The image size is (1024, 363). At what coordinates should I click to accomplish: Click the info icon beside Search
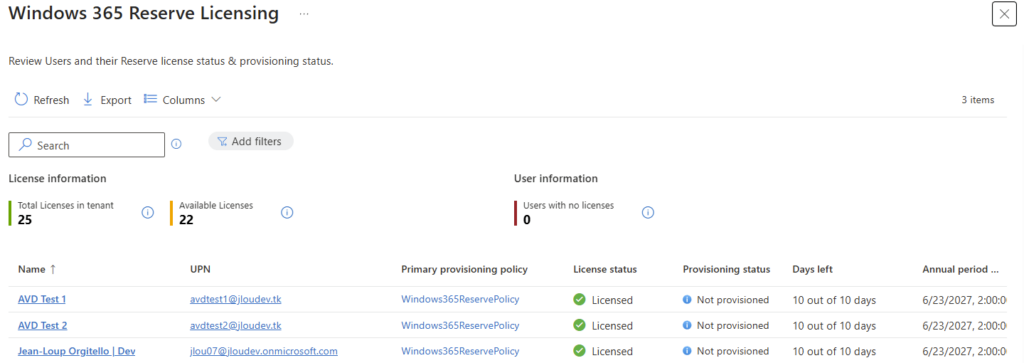(176, 144)
